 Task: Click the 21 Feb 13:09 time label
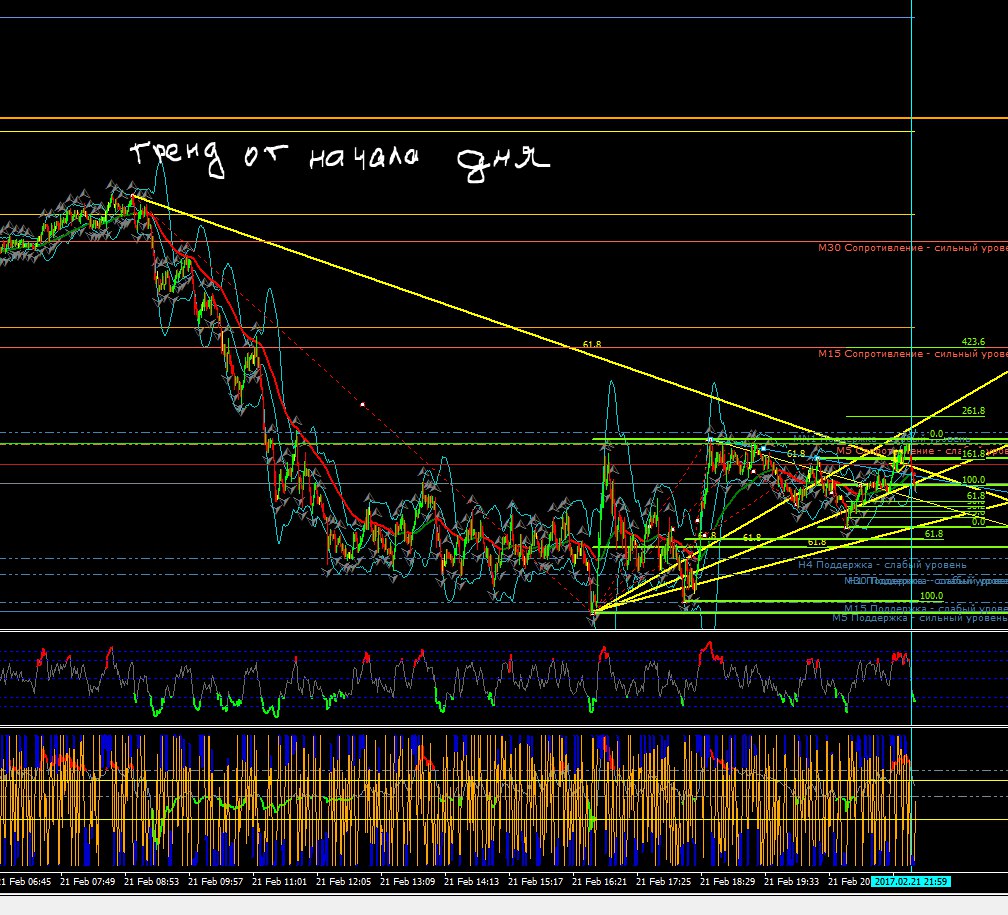click(x=409, y=882)
